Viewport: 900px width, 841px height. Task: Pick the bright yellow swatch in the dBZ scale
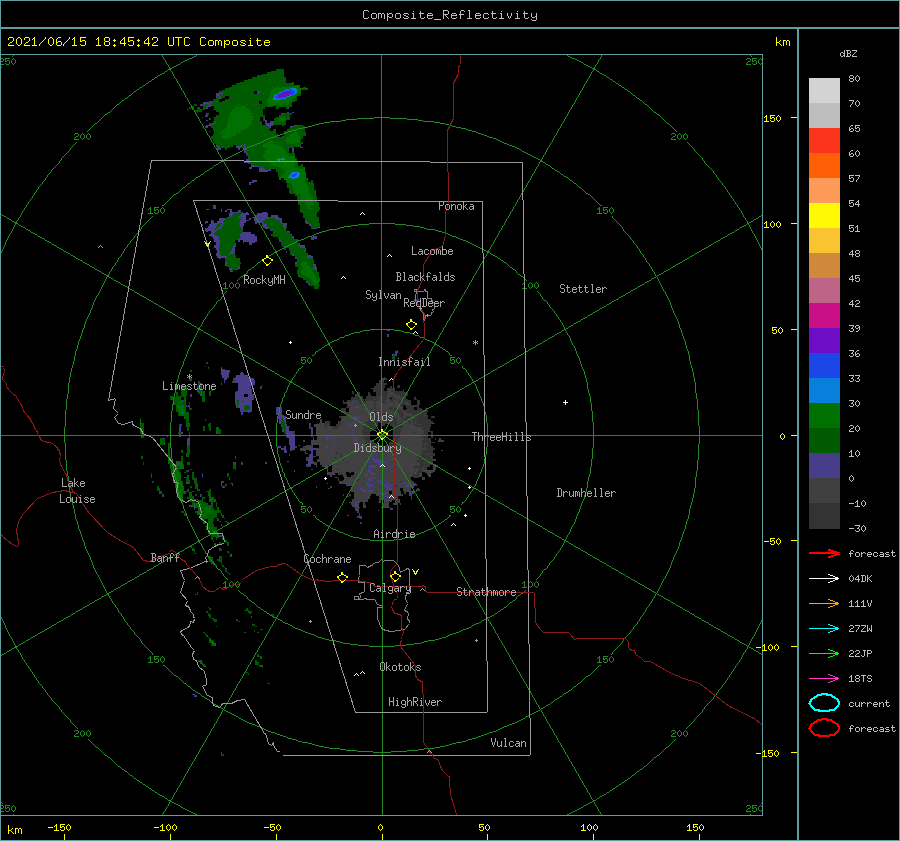pos(824,215)
